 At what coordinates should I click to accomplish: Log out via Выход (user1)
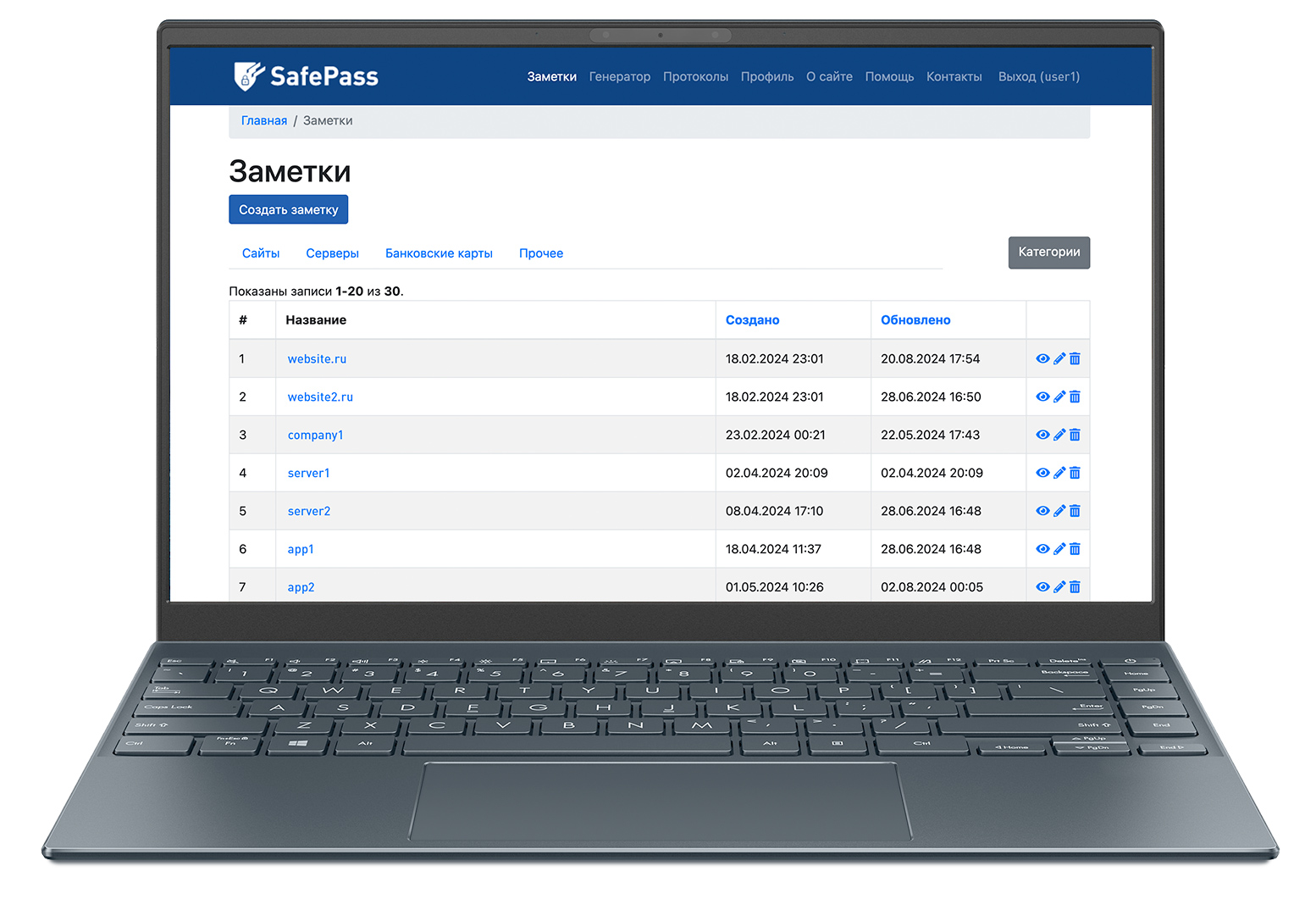click(x=1038, y=77)
